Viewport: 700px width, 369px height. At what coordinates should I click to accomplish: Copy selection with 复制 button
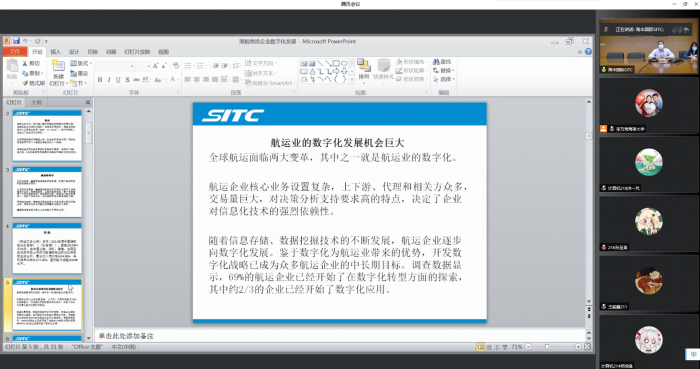pyautogui.click(x=32, y=73)
